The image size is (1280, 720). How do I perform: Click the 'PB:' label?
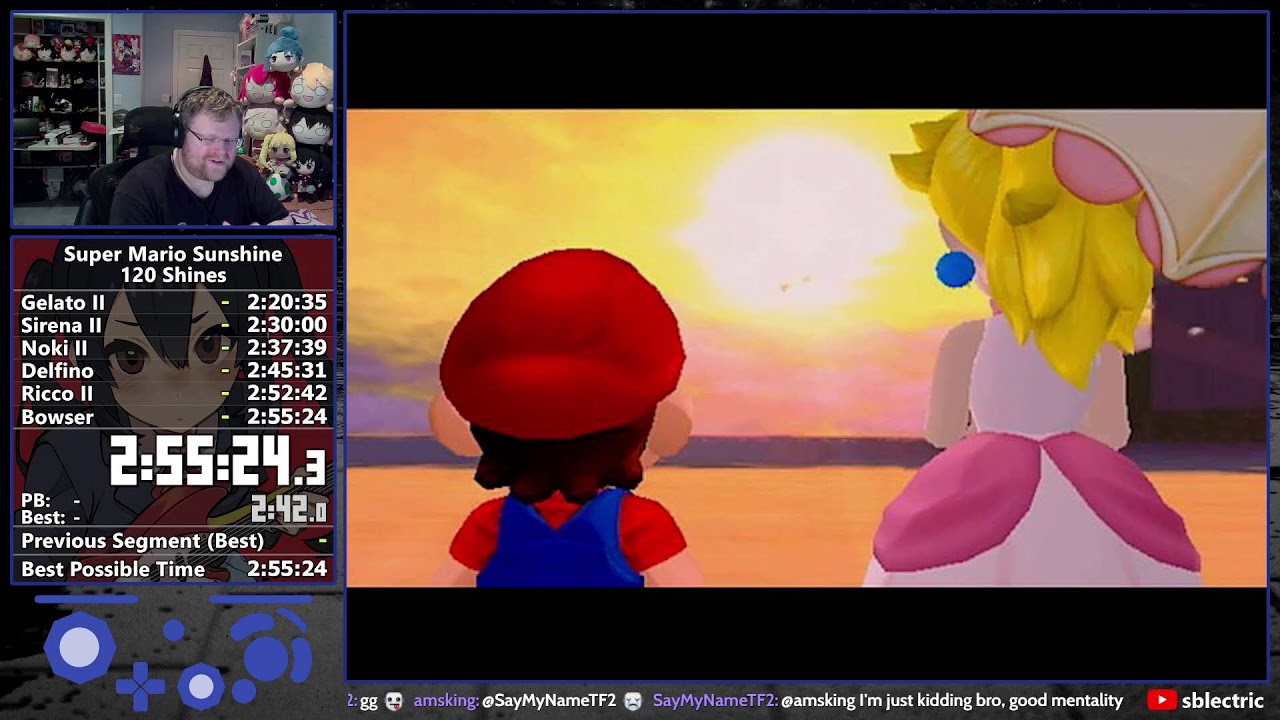click(36, 500)
